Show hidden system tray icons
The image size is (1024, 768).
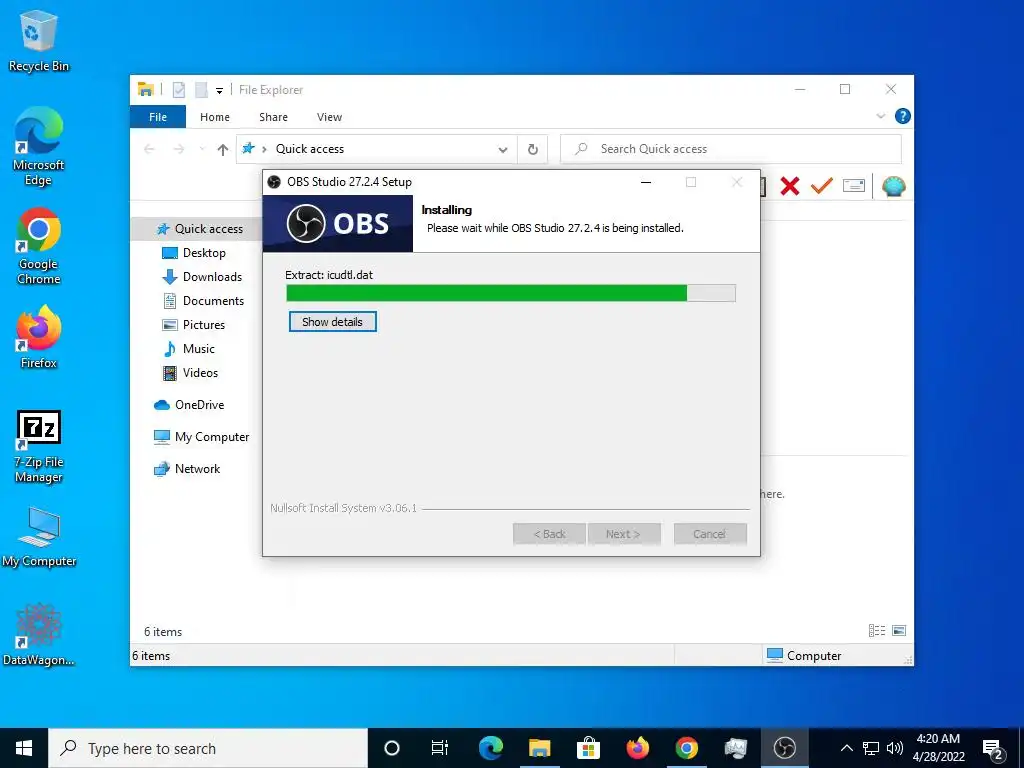pyautogui.click(x=846, y=748)
